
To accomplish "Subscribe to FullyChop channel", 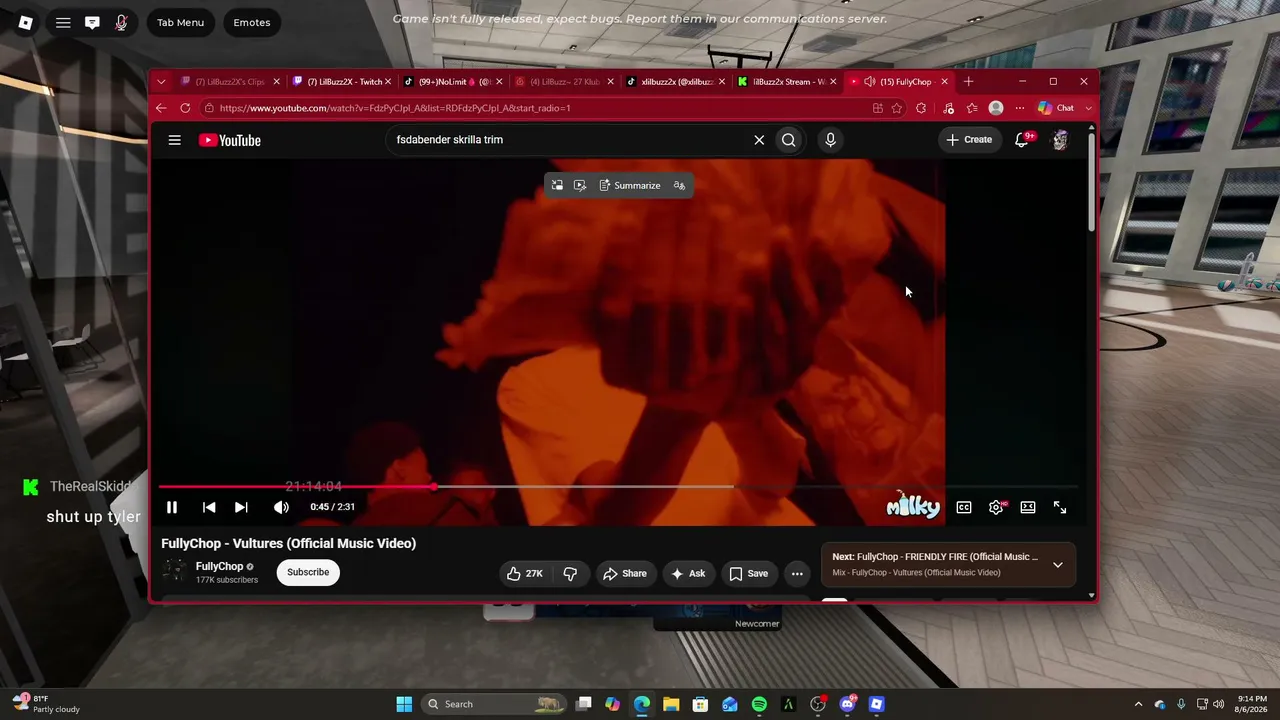I will click(x=308, y=572).
